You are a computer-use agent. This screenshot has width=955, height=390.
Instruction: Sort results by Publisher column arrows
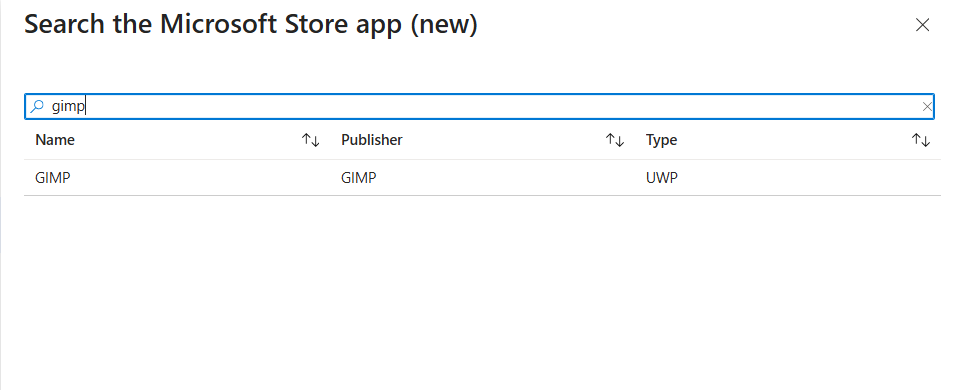[x=615, y=140]
